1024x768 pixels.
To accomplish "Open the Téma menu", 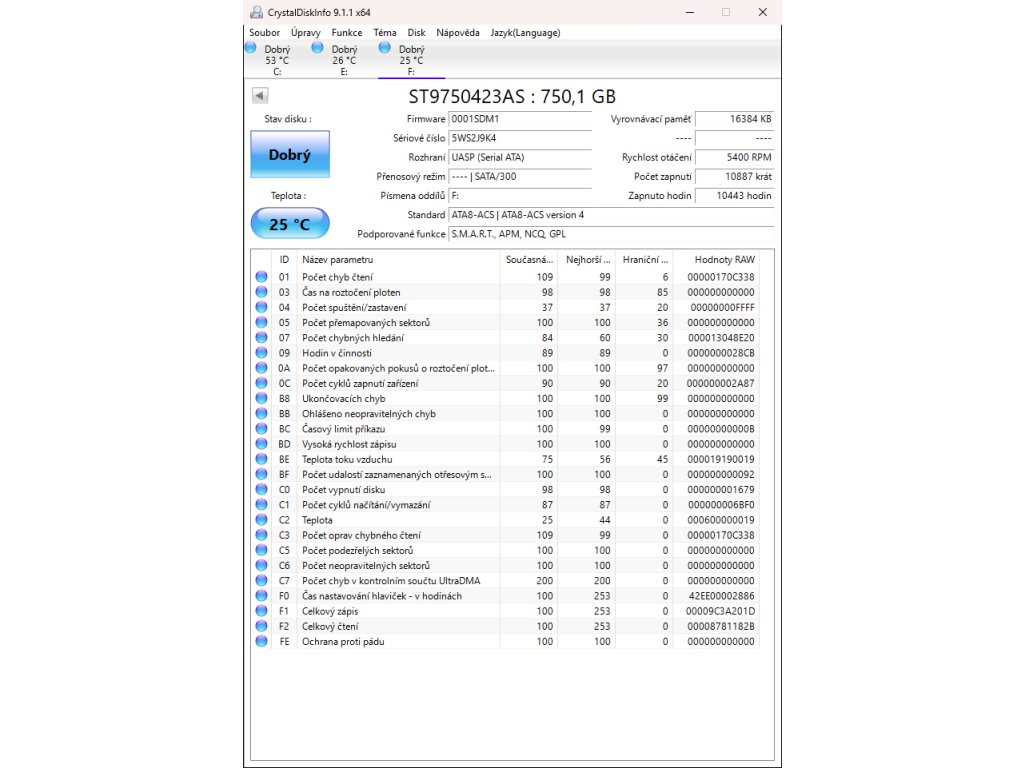I will (384, 32).
